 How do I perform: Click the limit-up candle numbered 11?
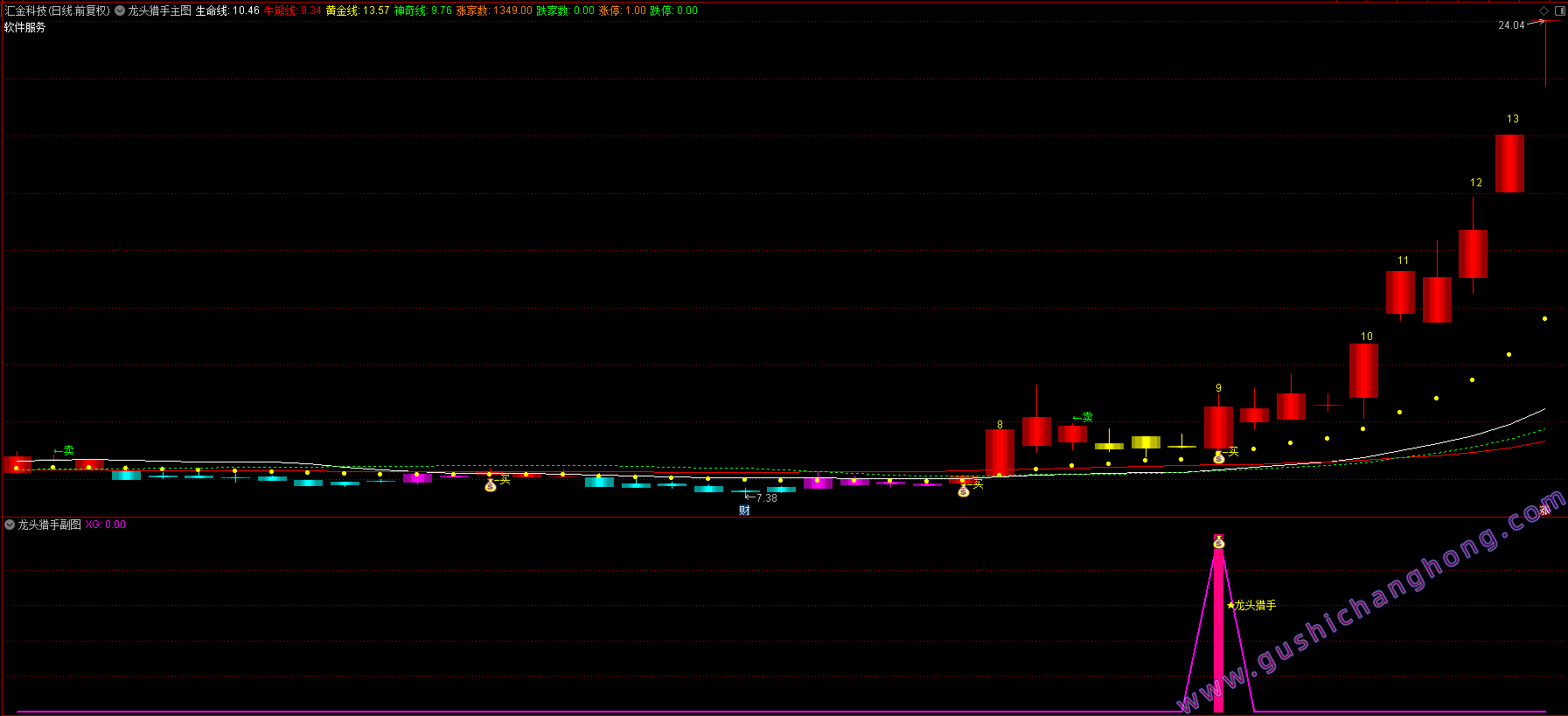(1400, 292)
